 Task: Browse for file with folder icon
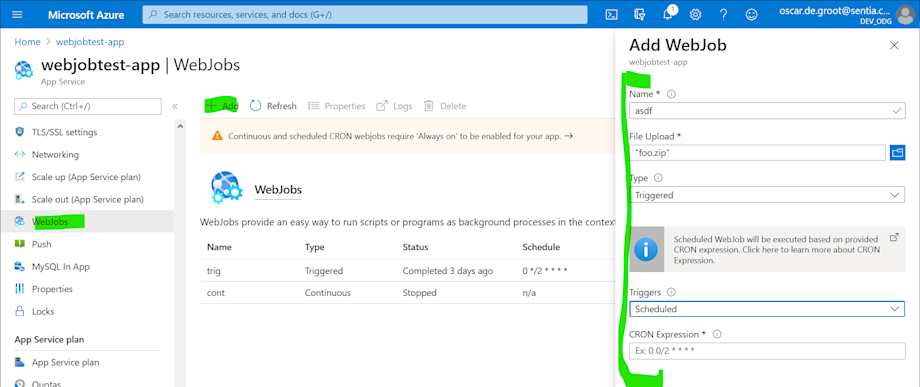(x=897, y=153)
